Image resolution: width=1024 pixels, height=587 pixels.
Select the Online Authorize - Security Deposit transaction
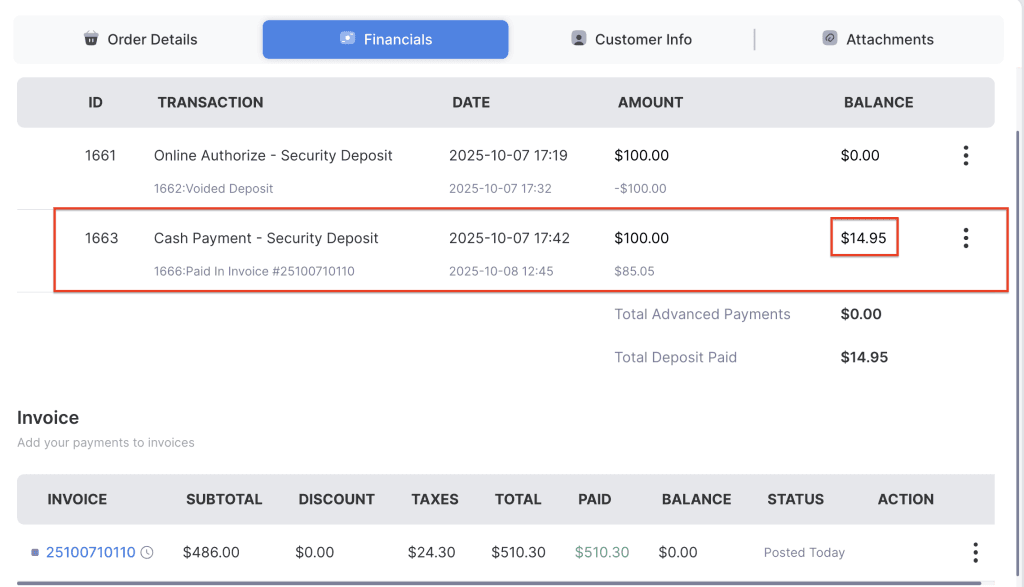(x=273, y=155)
